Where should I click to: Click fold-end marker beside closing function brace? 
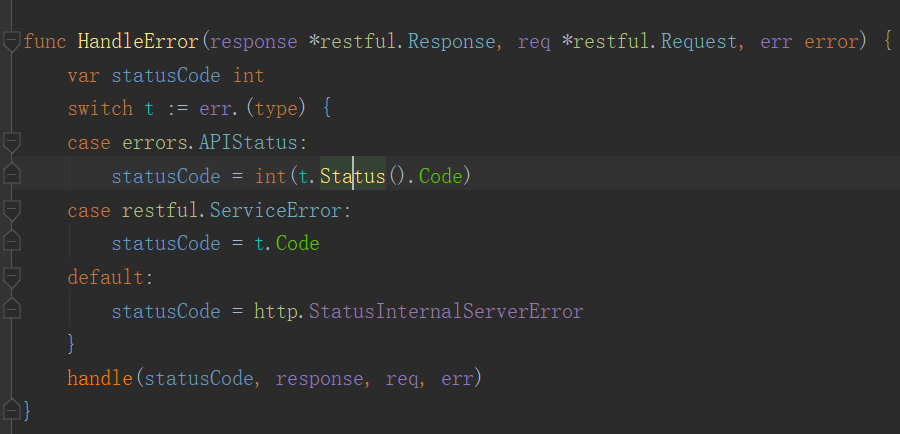tap(11, 409)
